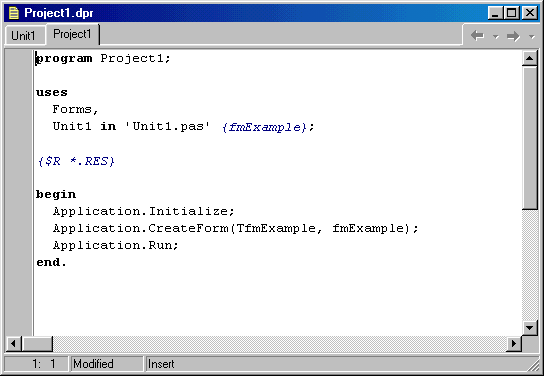
Task: Click the forward navigation arrow
Action: (513, 36)
